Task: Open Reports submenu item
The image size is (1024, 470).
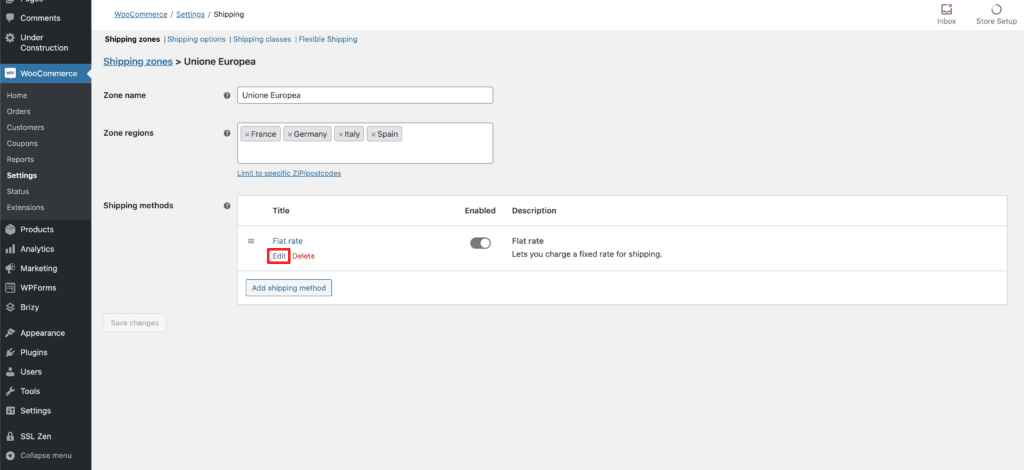Action: pos(20,159)
